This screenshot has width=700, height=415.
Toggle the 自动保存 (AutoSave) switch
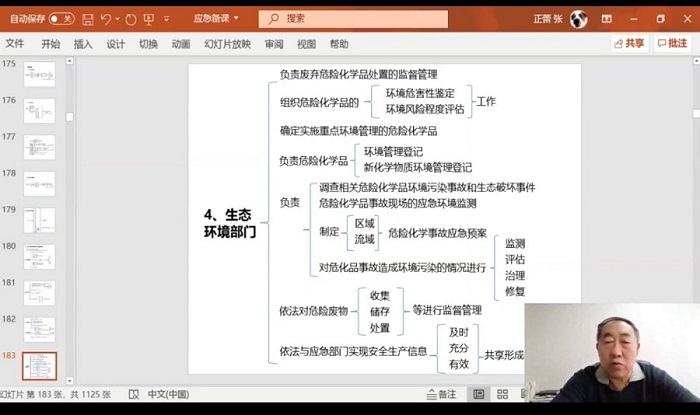[x=61, y=18]
